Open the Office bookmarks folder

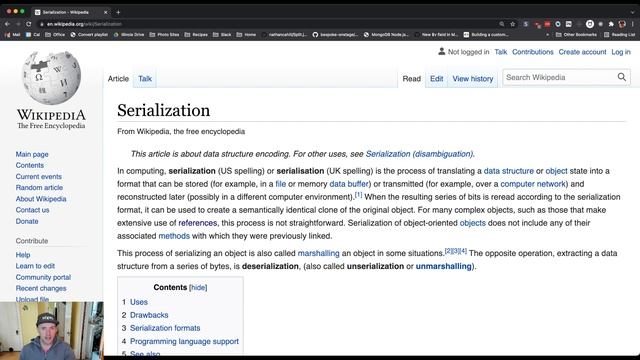click(x=55, y=35)
